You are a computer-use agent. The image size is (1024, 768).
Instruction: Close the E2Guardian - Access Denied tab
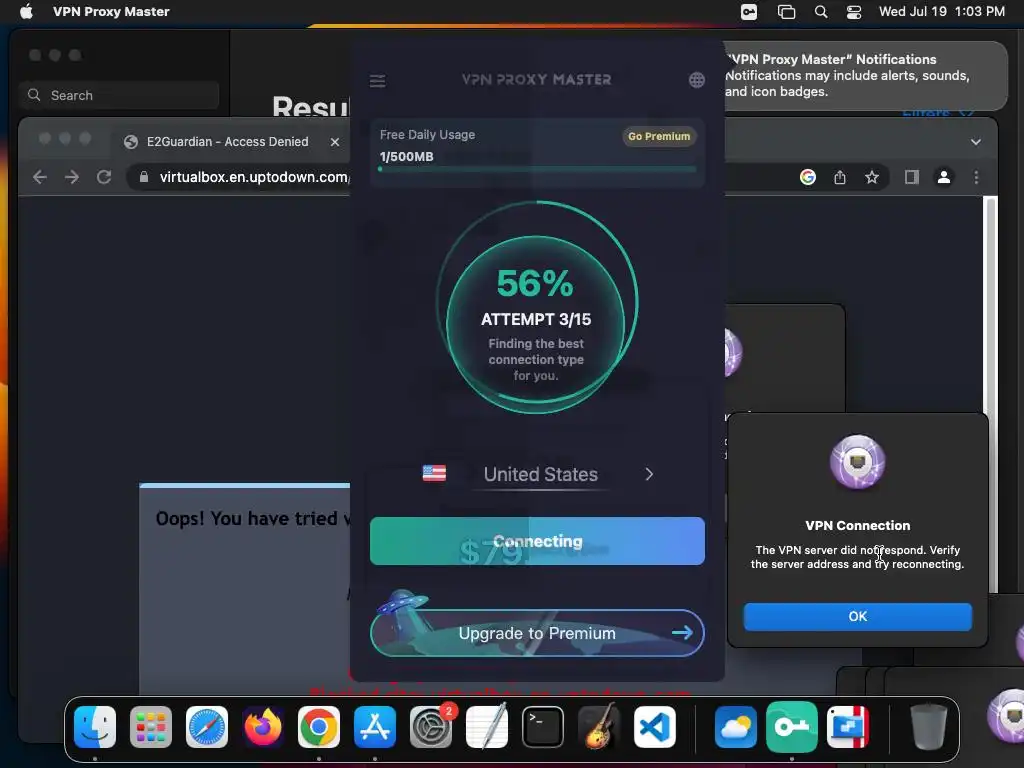point(335,142)
